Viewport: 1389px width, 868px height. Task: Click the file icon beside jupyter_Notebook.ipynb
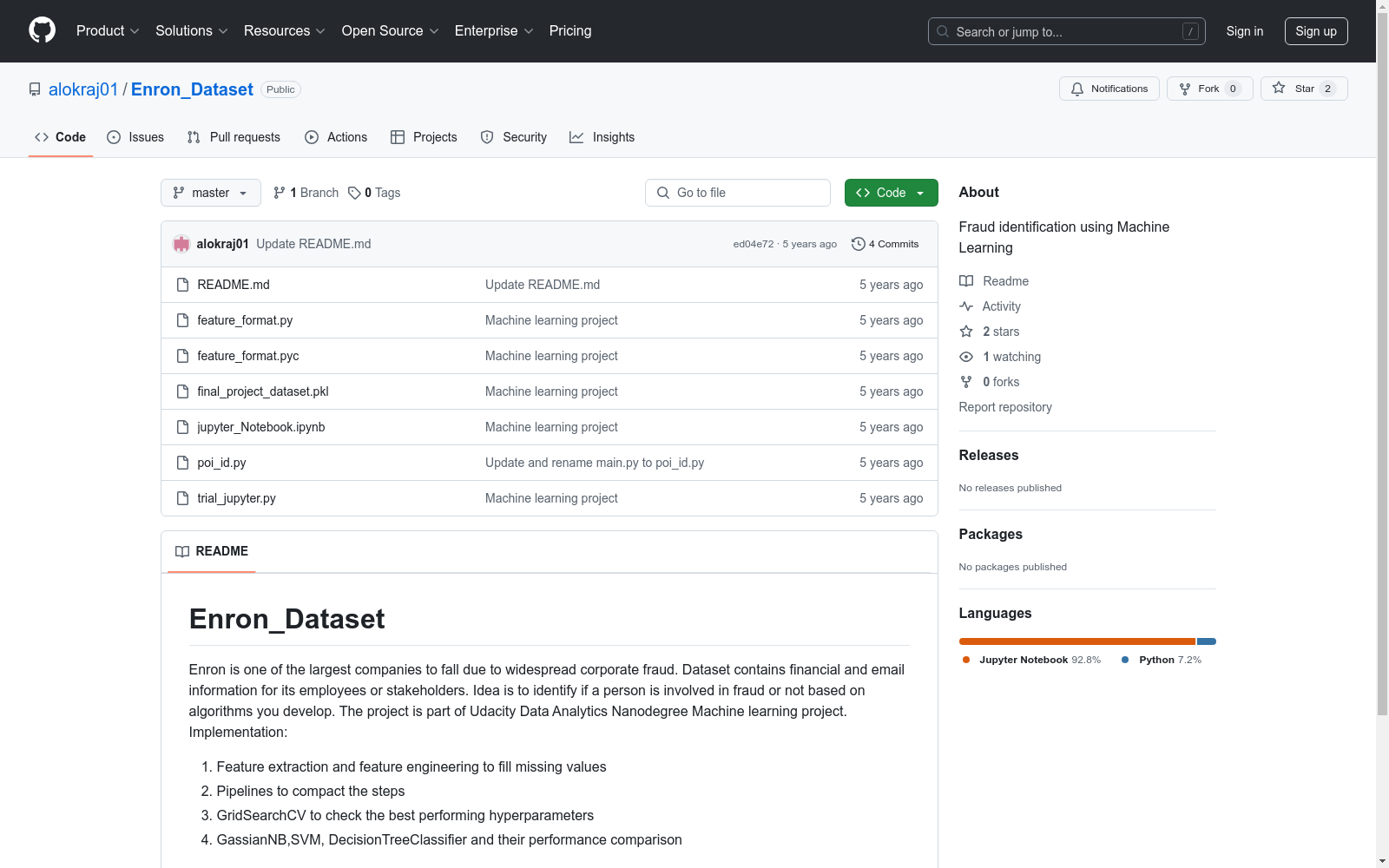(182, 427)
